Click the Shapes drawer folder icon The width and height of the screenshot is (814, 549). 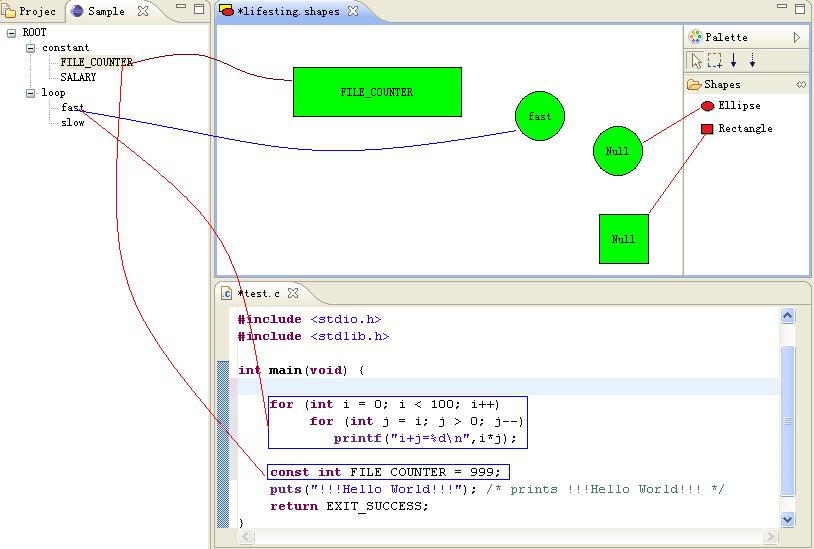pyautogui.click(x=694, y=84)
